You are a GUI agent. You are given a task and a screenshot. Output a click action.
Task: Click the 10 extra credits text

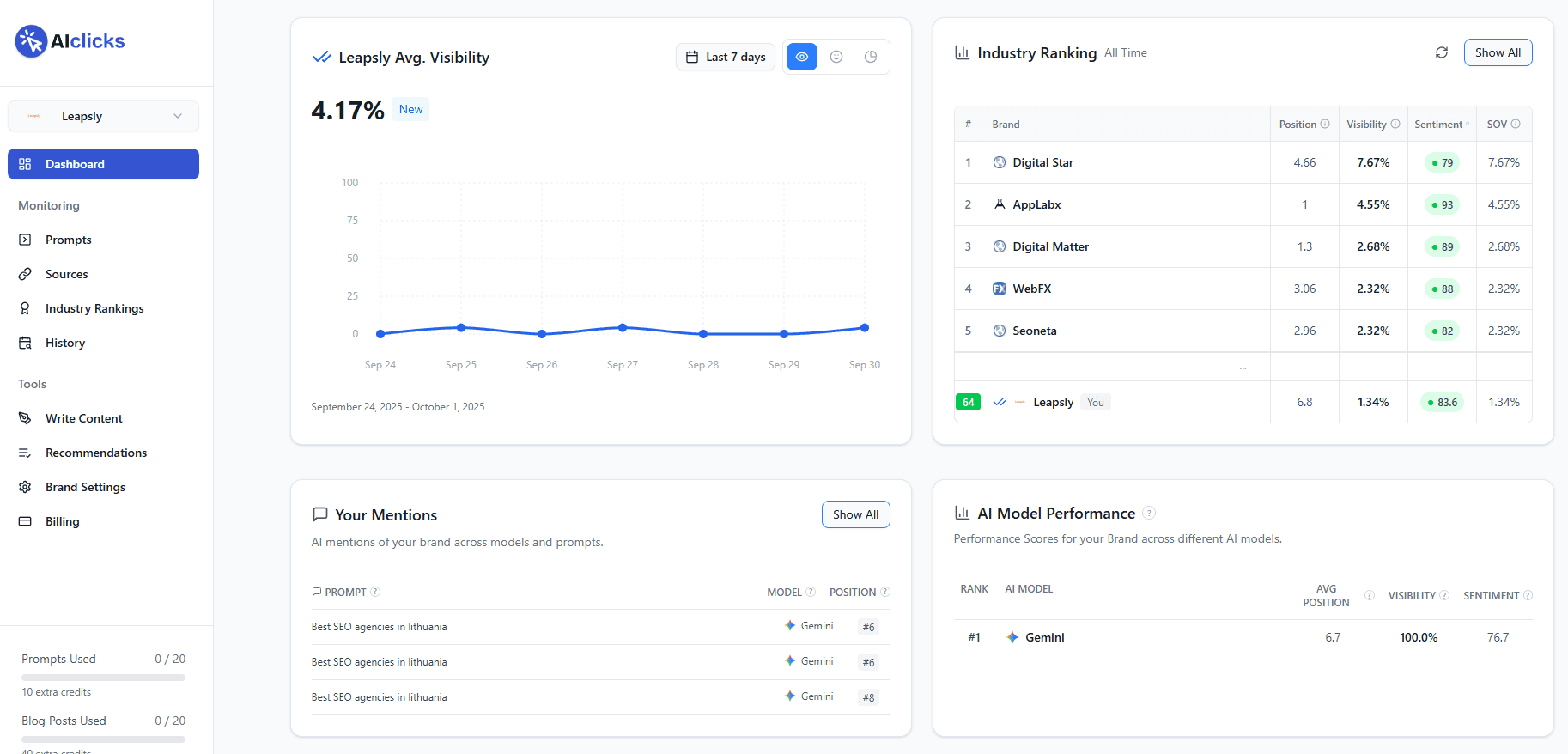(56, 692)
